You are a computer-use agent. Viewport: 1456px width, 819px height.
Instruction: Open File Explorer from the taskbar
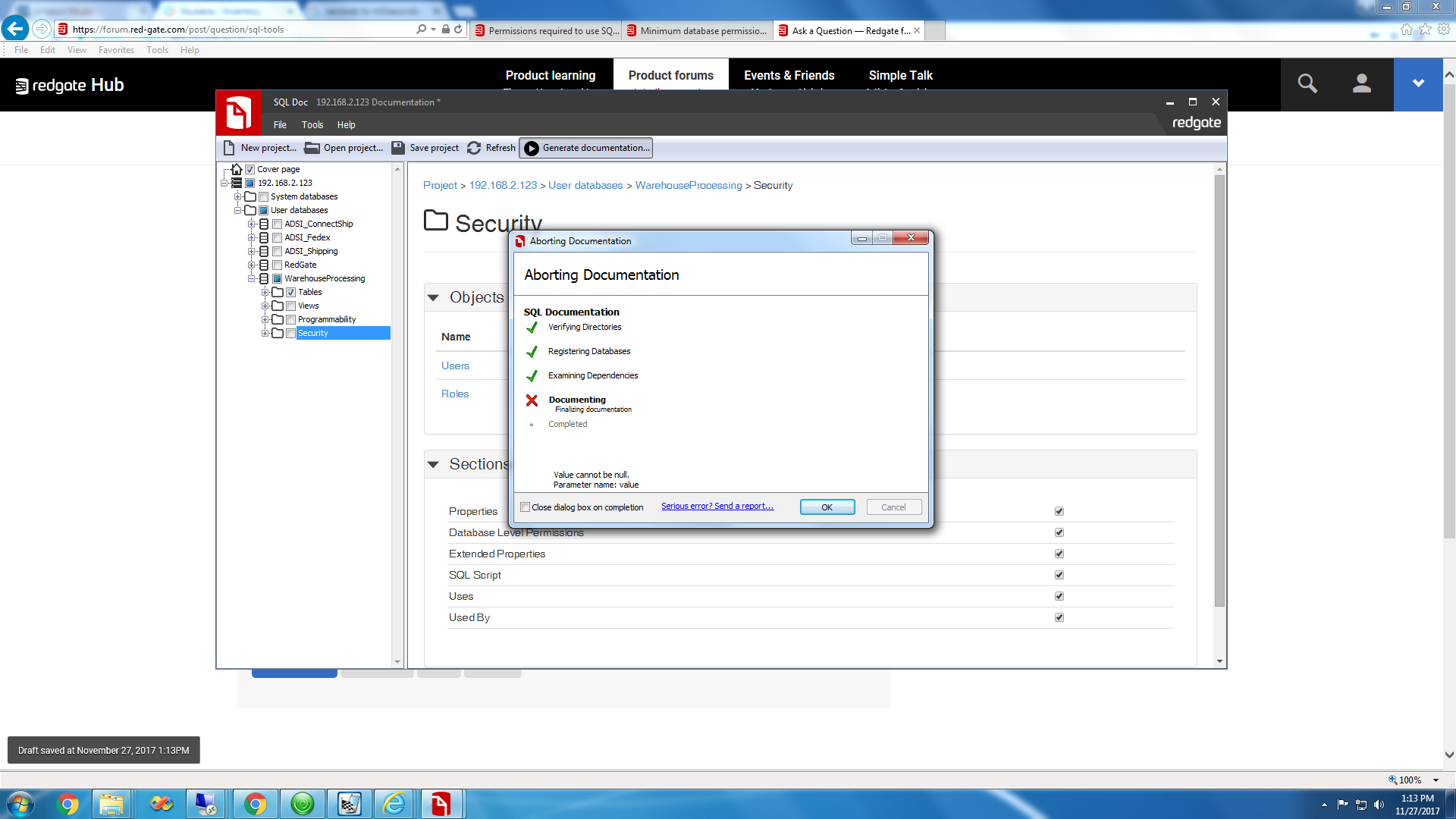click(x=111, y=804)
